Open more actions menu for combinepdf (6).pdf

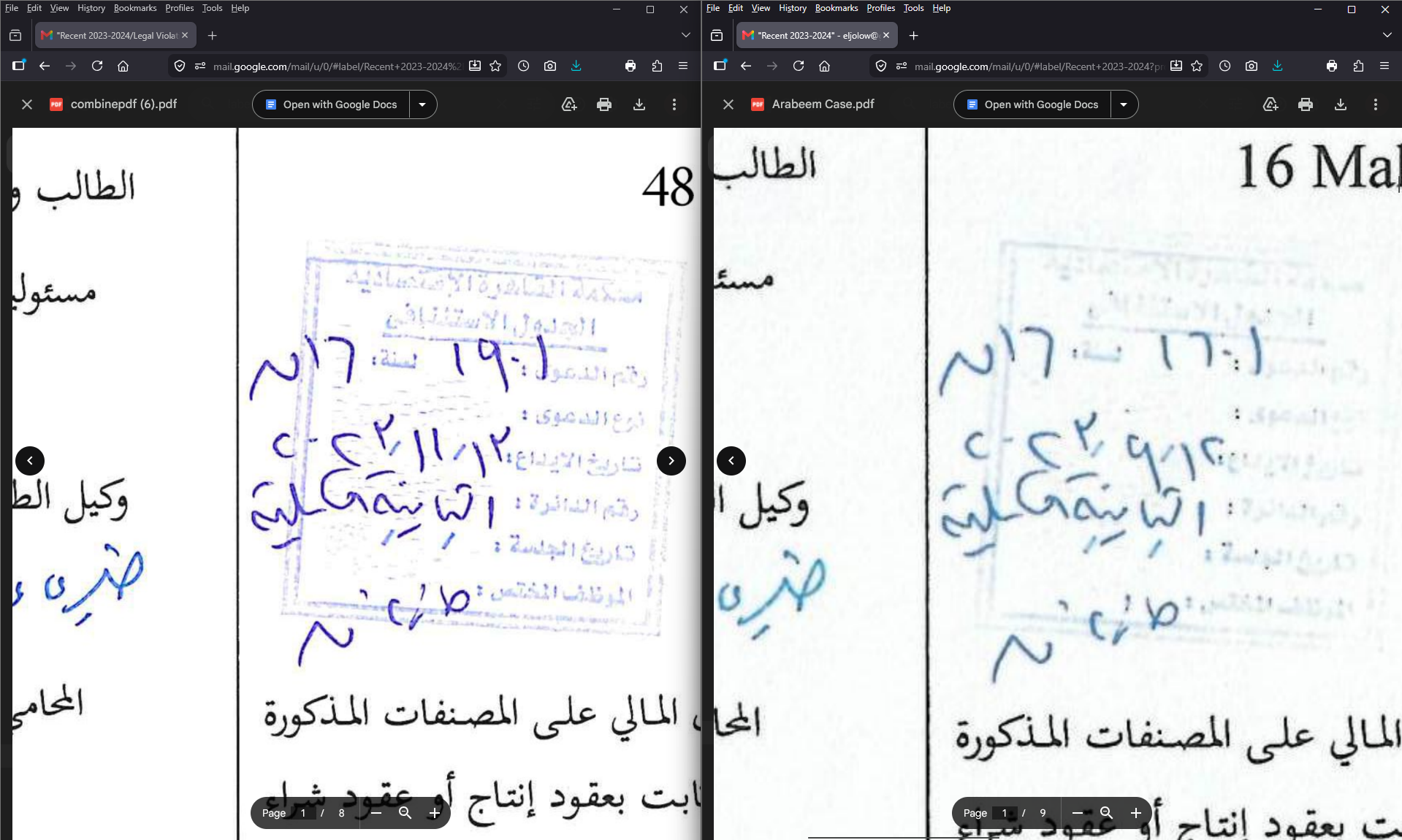pos(674,104)
